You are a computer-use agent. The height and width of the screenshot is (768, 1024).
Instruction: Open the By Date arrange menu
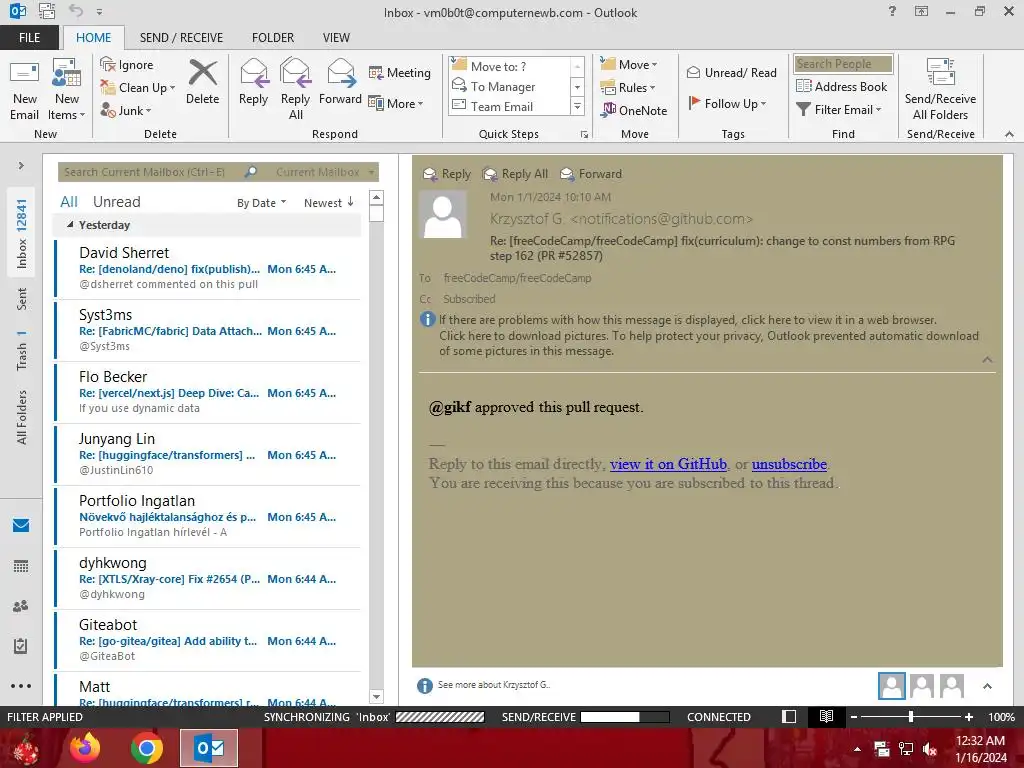point(261,203)
